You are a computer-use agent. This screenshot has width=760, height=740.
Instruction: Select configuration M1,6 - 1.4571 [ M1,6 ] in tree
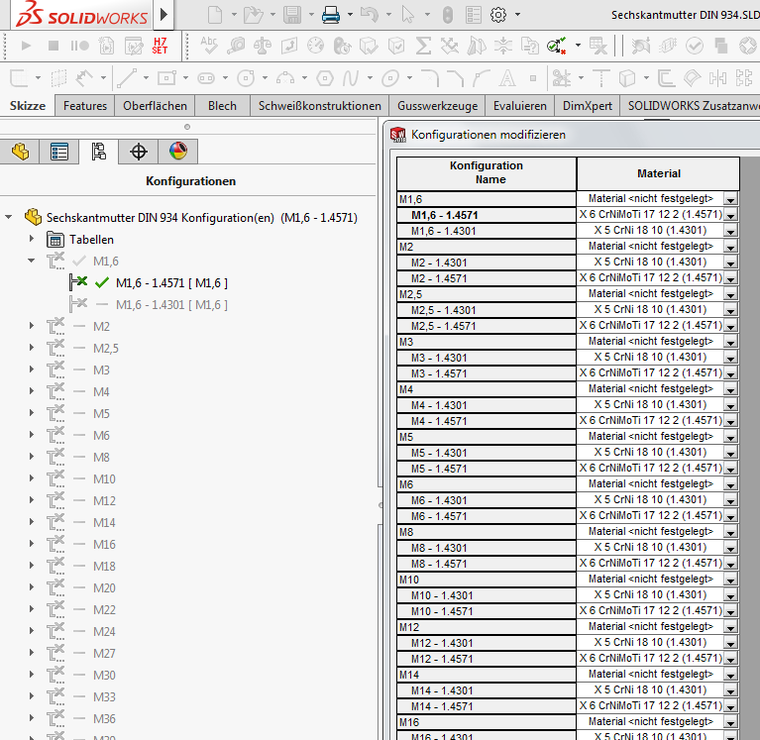[172, 283]
